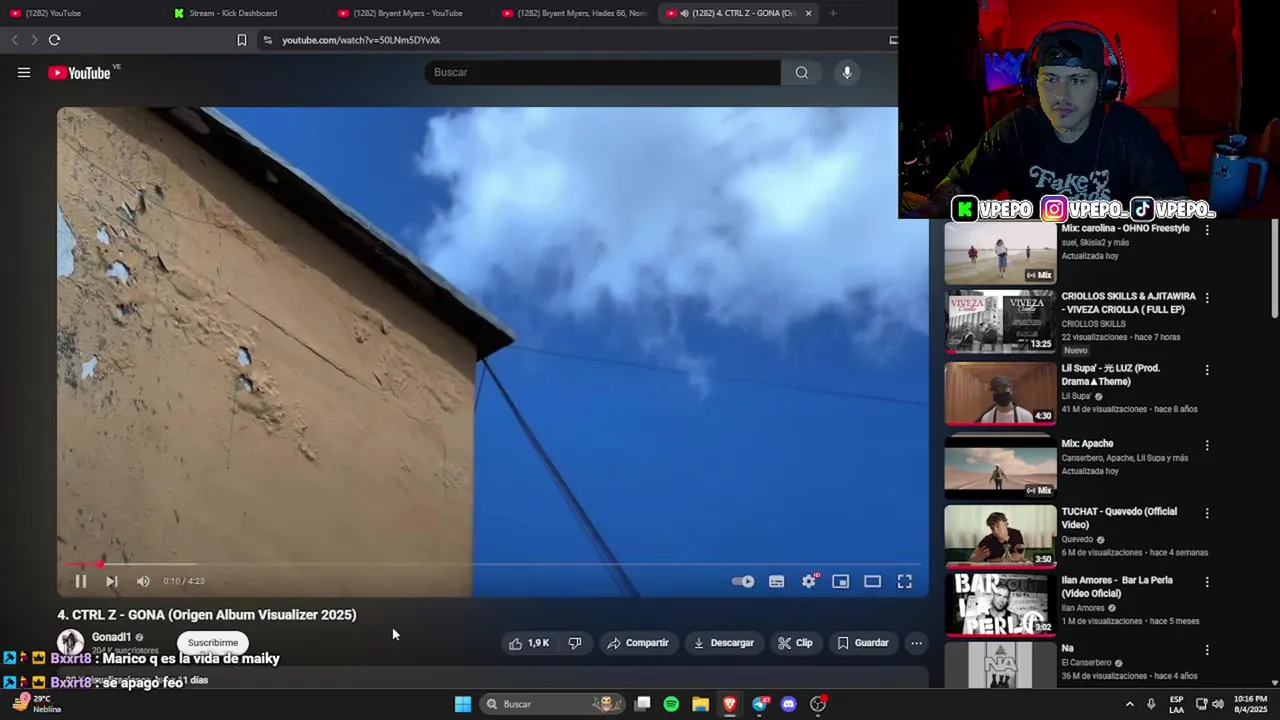Screen dimensions: 1280x720
Task: Open options menu for Lil Supa' LUZ
Action: pyautogui.click(x=1207, y=369)
